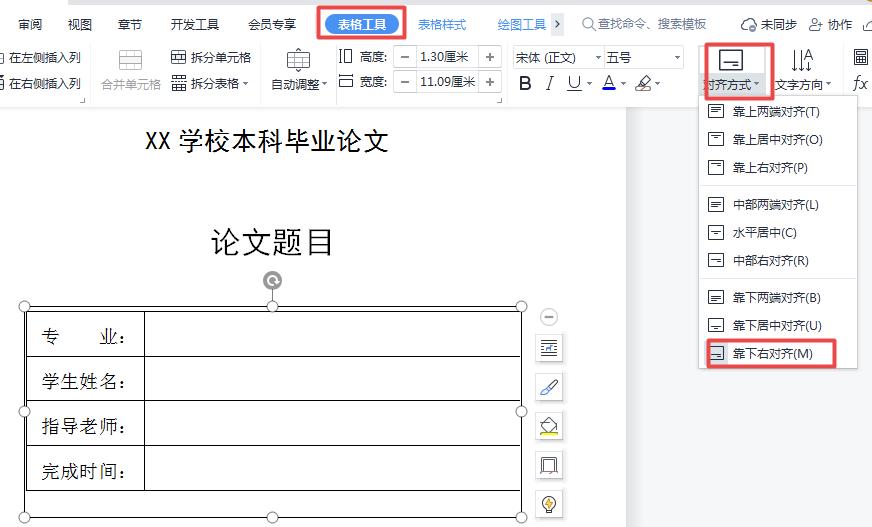Click the rotation handle above the table
The width and height of the screenshot is (872, 527).
[x=272, y=281]
